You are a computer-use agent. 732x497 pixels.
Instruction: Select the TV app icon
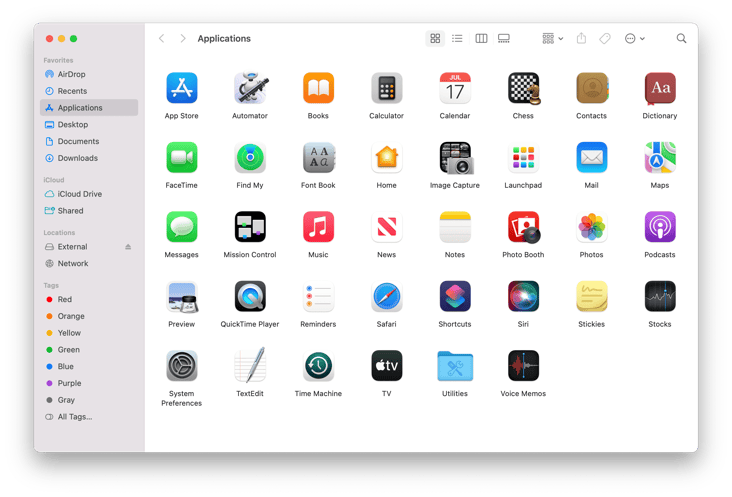[x=387, y=366]
